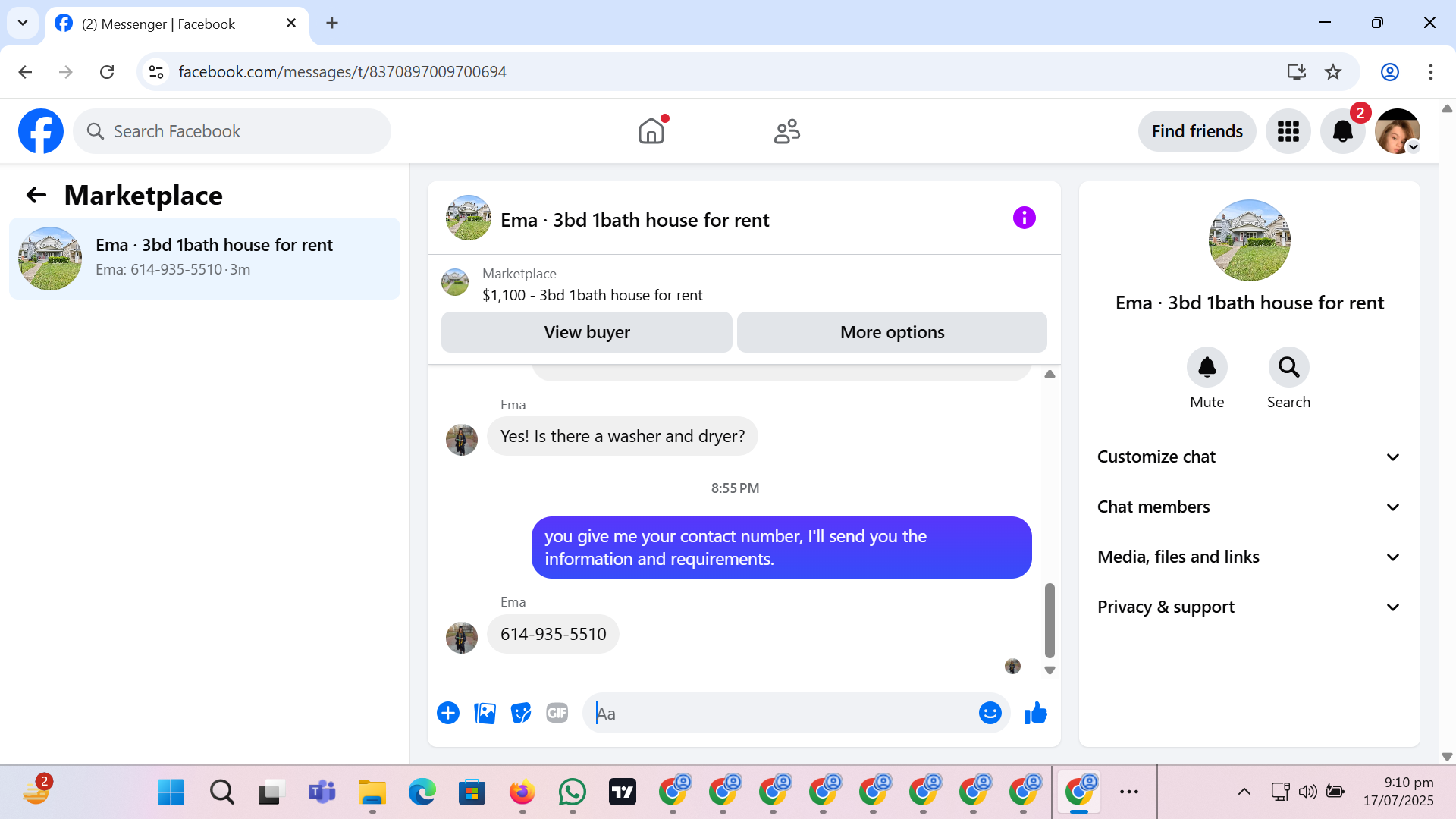Viewport: 1456px width, 819px height.
Task: Click the washer and dryer message bubble
Action: click(622, 436)
